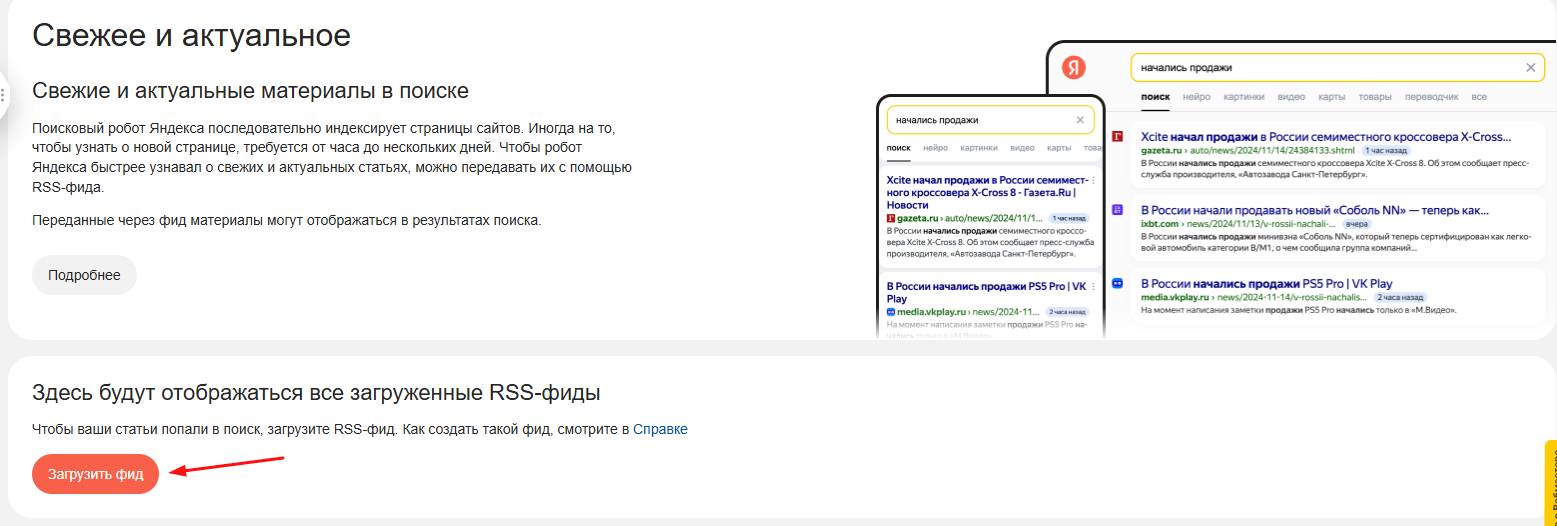Clear the mobile mockup search field with the X
Screen dimensions: 1557x526
(x=1080, y=120)
